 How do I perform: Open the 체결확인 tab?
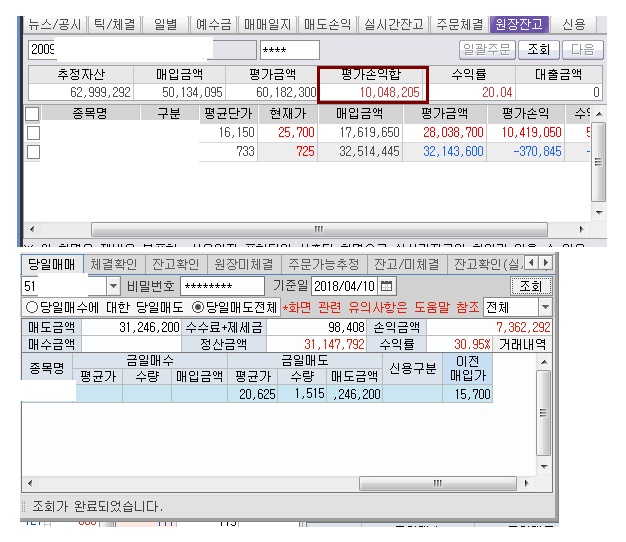pos(115,264)
